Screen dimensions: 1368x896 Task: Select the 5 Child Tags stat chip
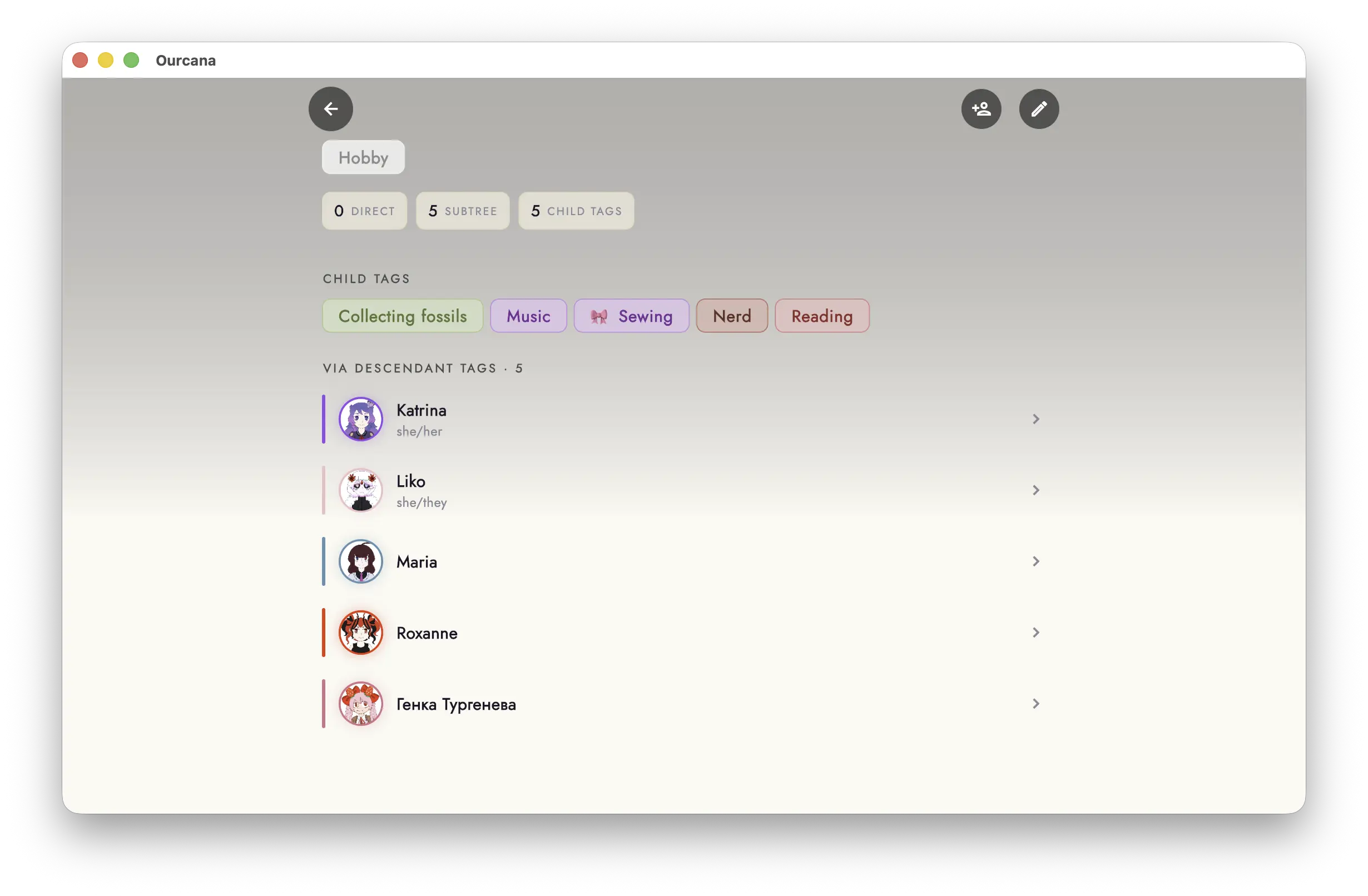coord(576,211)
